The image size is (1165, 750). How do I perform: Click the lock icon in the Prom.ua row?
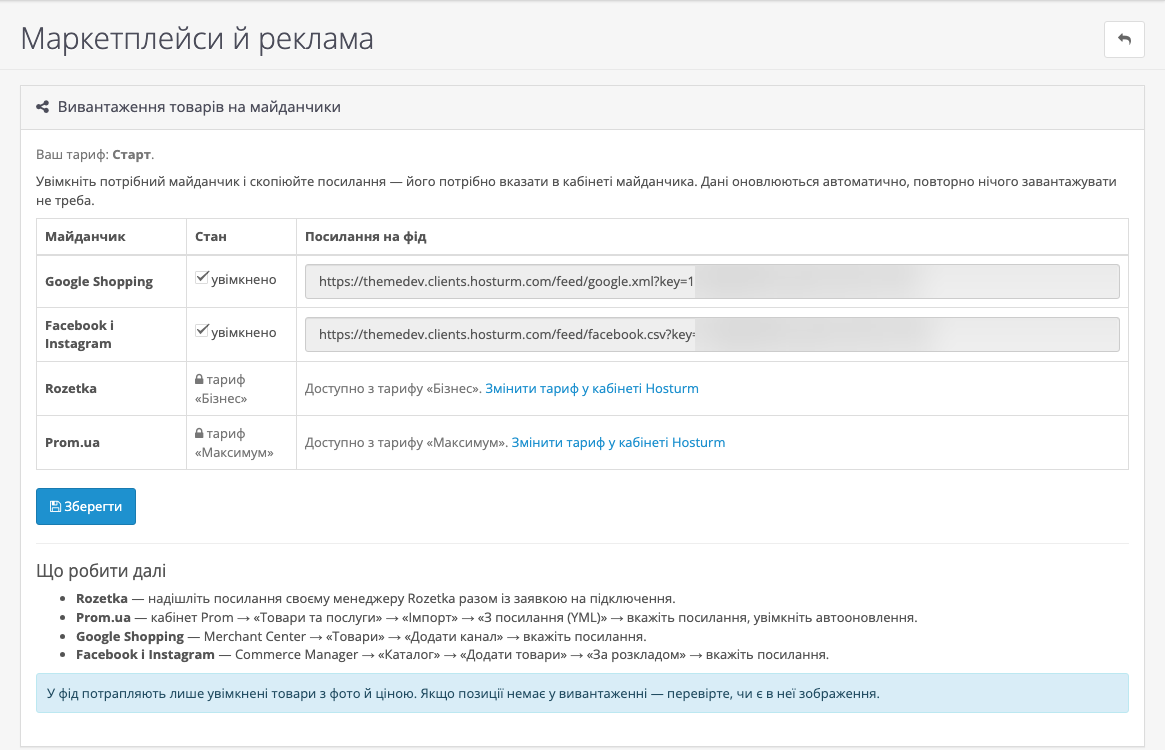(x=199, y=433)
